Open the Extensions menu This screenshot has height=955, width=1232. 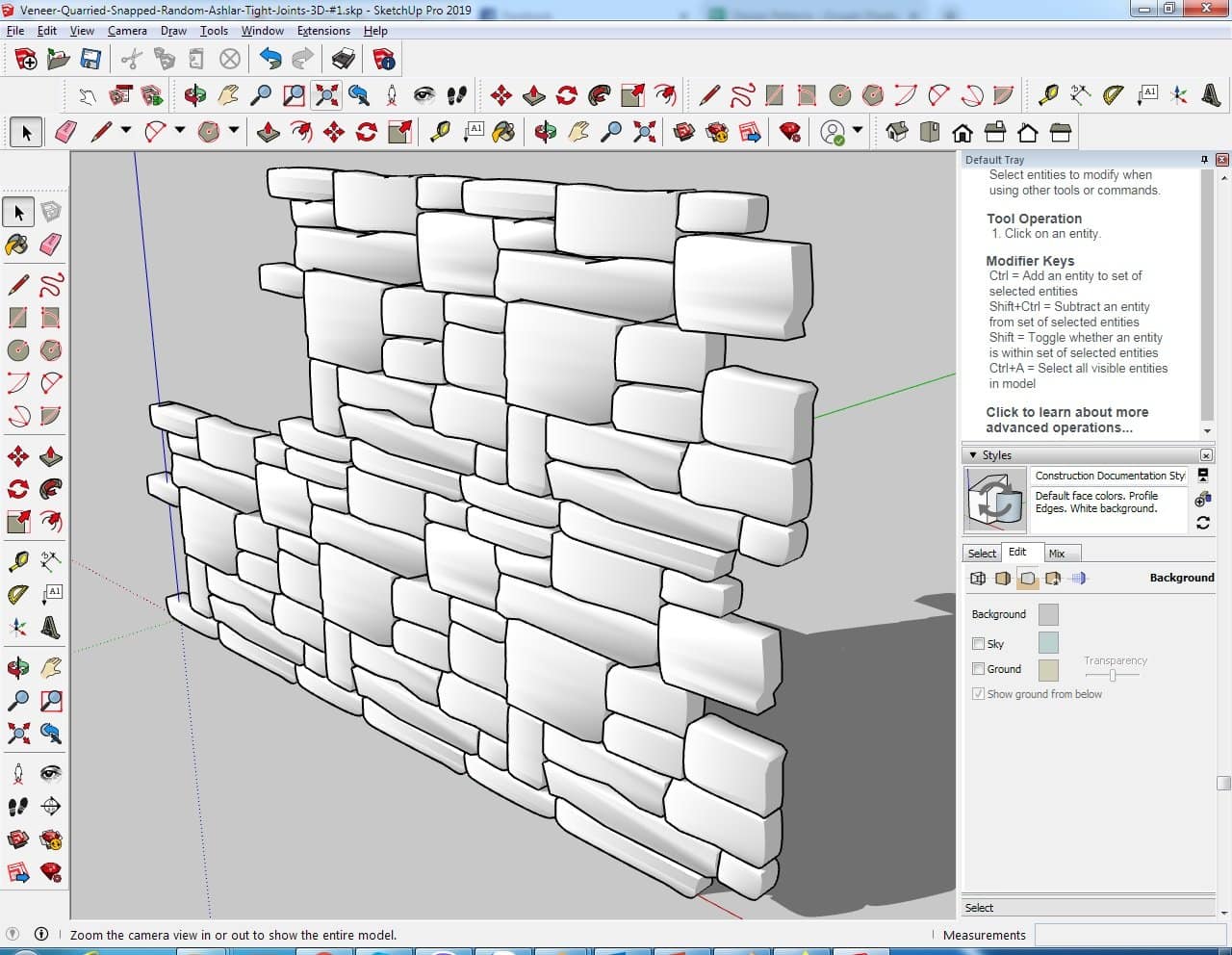pyautogui.click(x=323, y=31)
